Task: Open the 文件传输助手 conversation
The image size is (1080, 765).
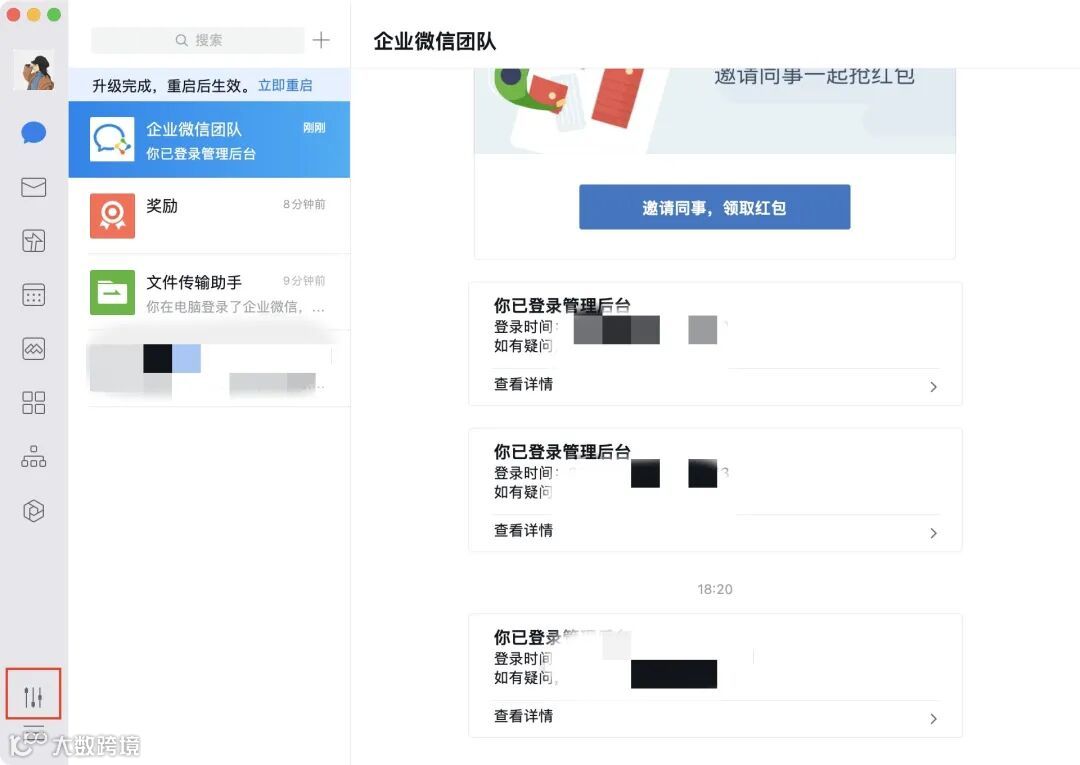Action: tap(209, 292)
